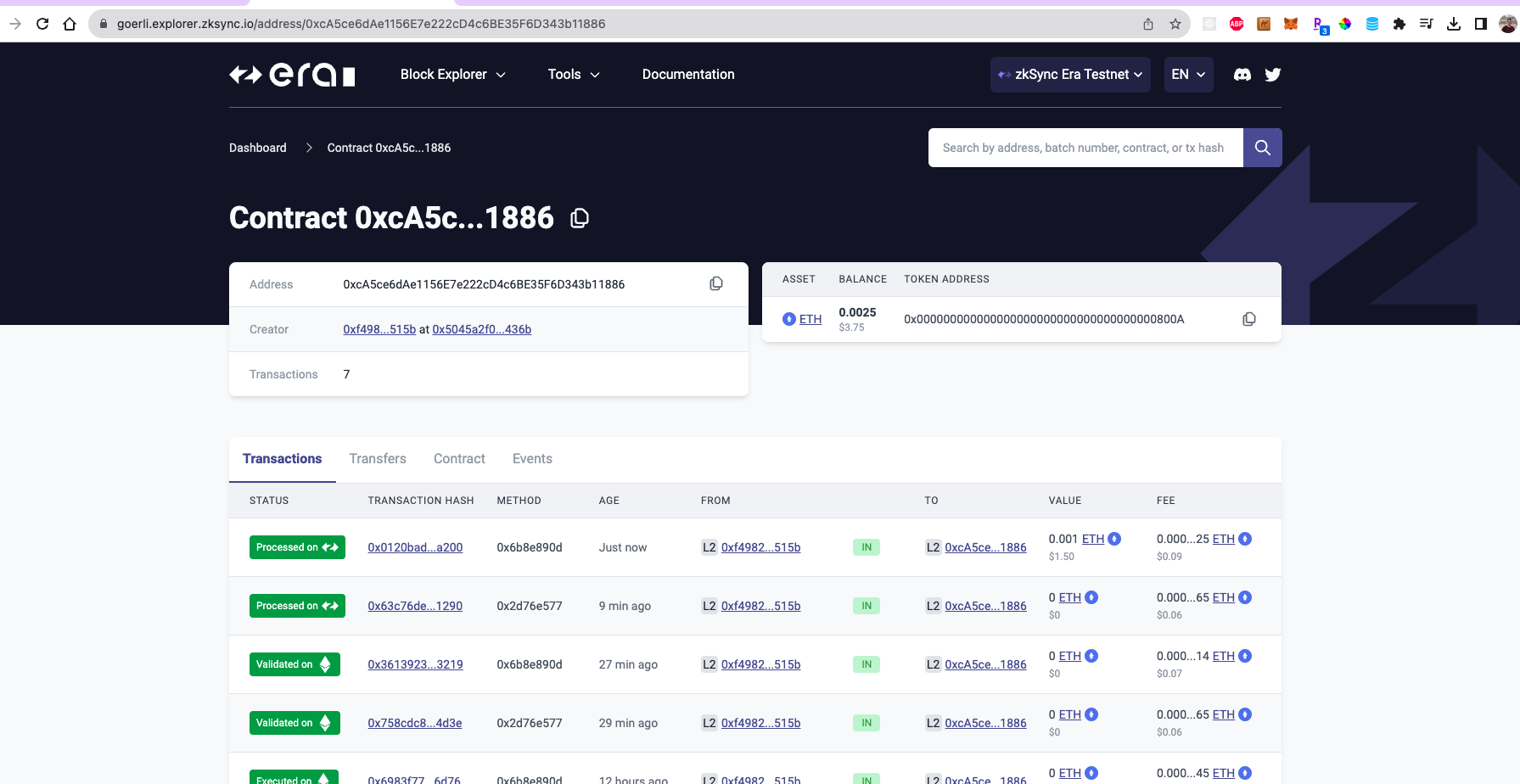Click ETH value link in Just now row
Image resolution: width=1520 pixels, height=784 pixels.
pyautogui.click(x=1093, y=539)
